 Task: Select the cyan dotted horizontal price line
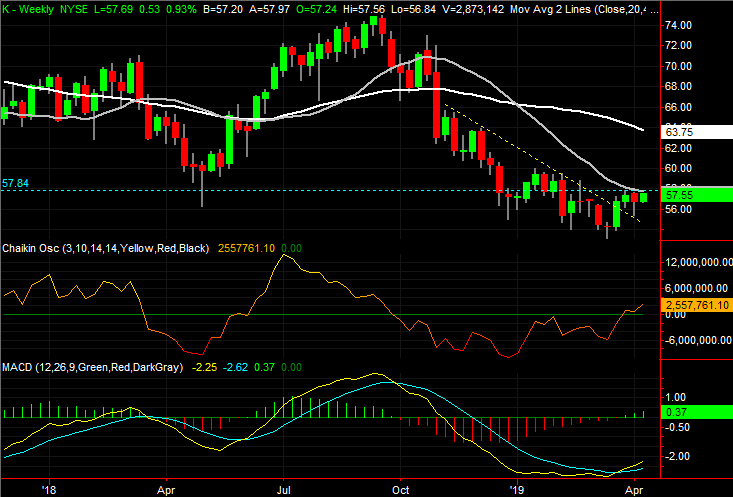click(300, 190)
